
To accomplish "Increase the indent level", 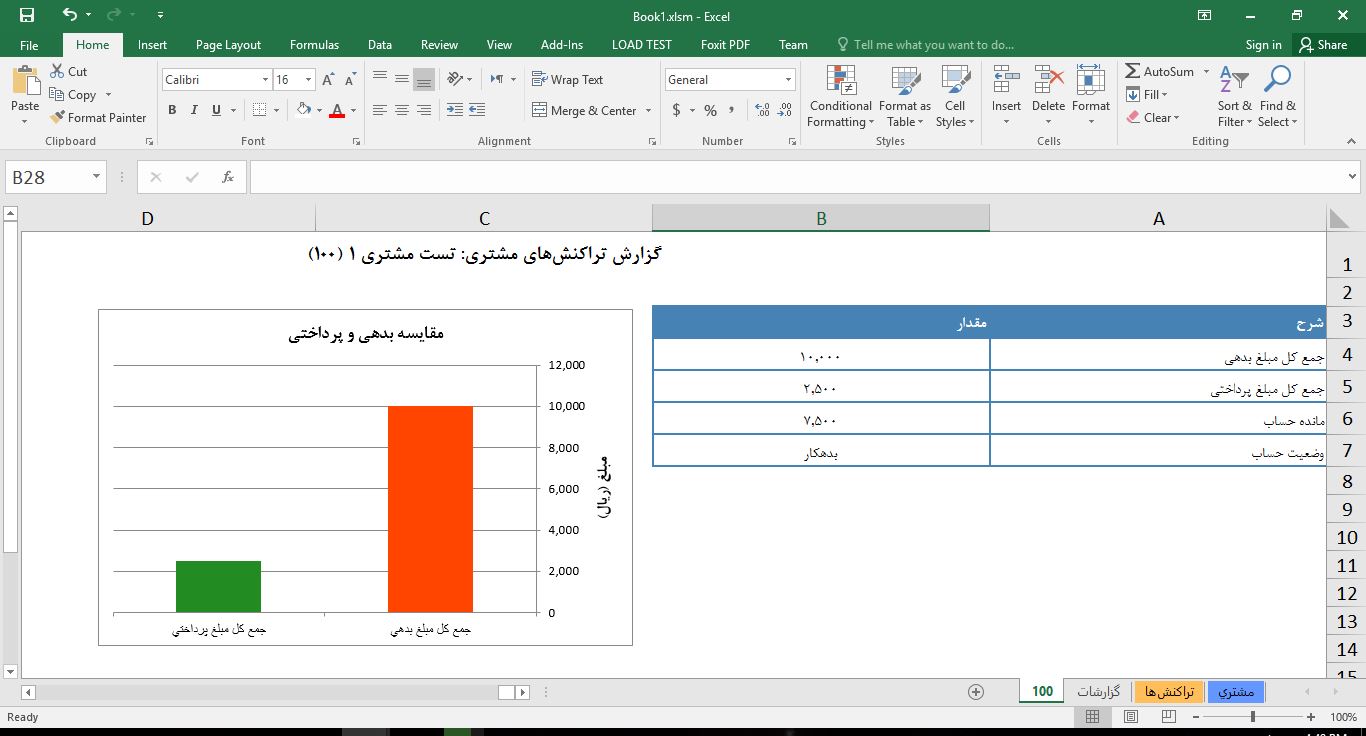I will (x=477, y=110).
